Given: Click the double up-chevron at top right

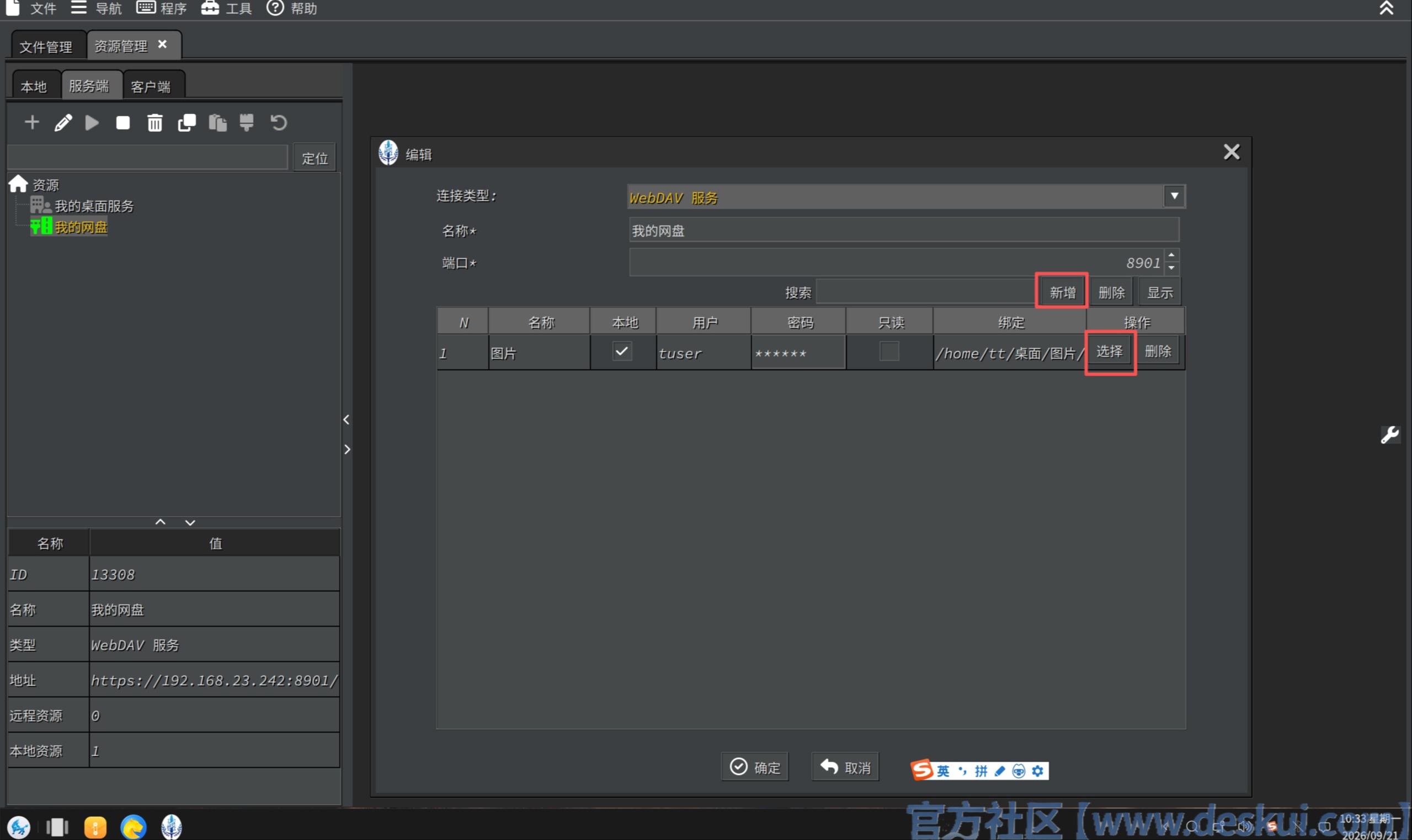Looking at the screenshot, I should 1386,8.
